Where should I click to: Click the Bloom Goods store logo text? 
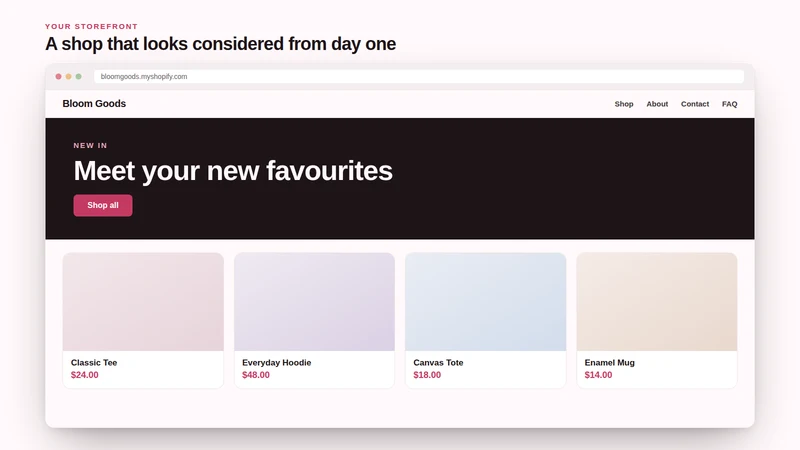94,104
